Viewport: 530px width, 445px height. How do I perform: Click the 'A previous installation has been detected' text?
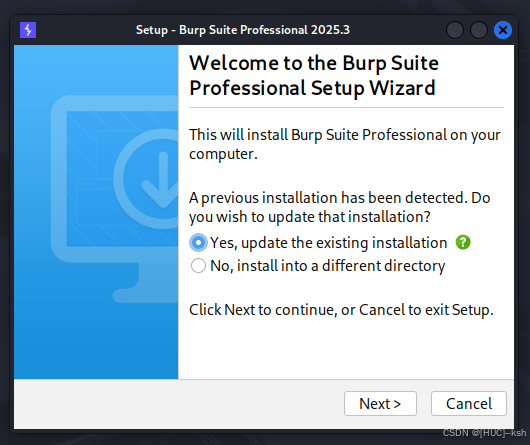[340, 207]
